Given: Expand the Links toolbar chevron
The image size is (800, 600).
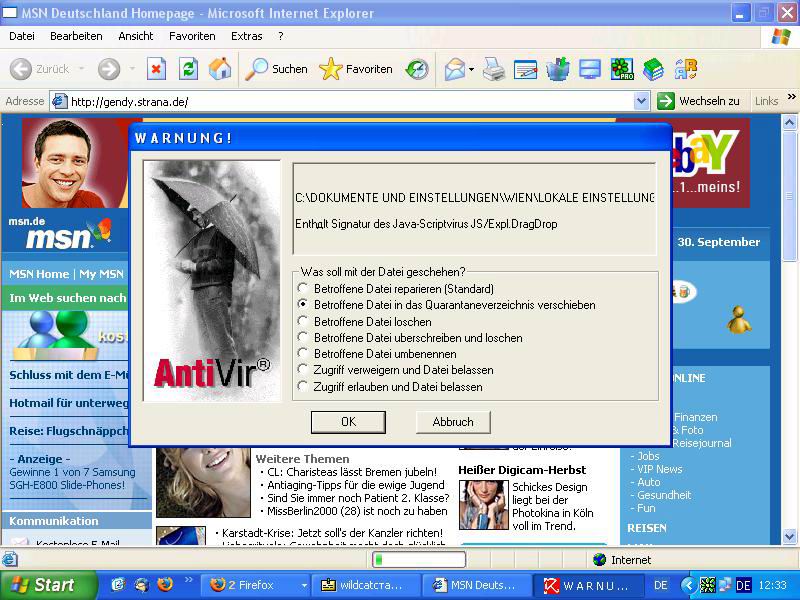Looking at the screenshot, I should (791, 96).
